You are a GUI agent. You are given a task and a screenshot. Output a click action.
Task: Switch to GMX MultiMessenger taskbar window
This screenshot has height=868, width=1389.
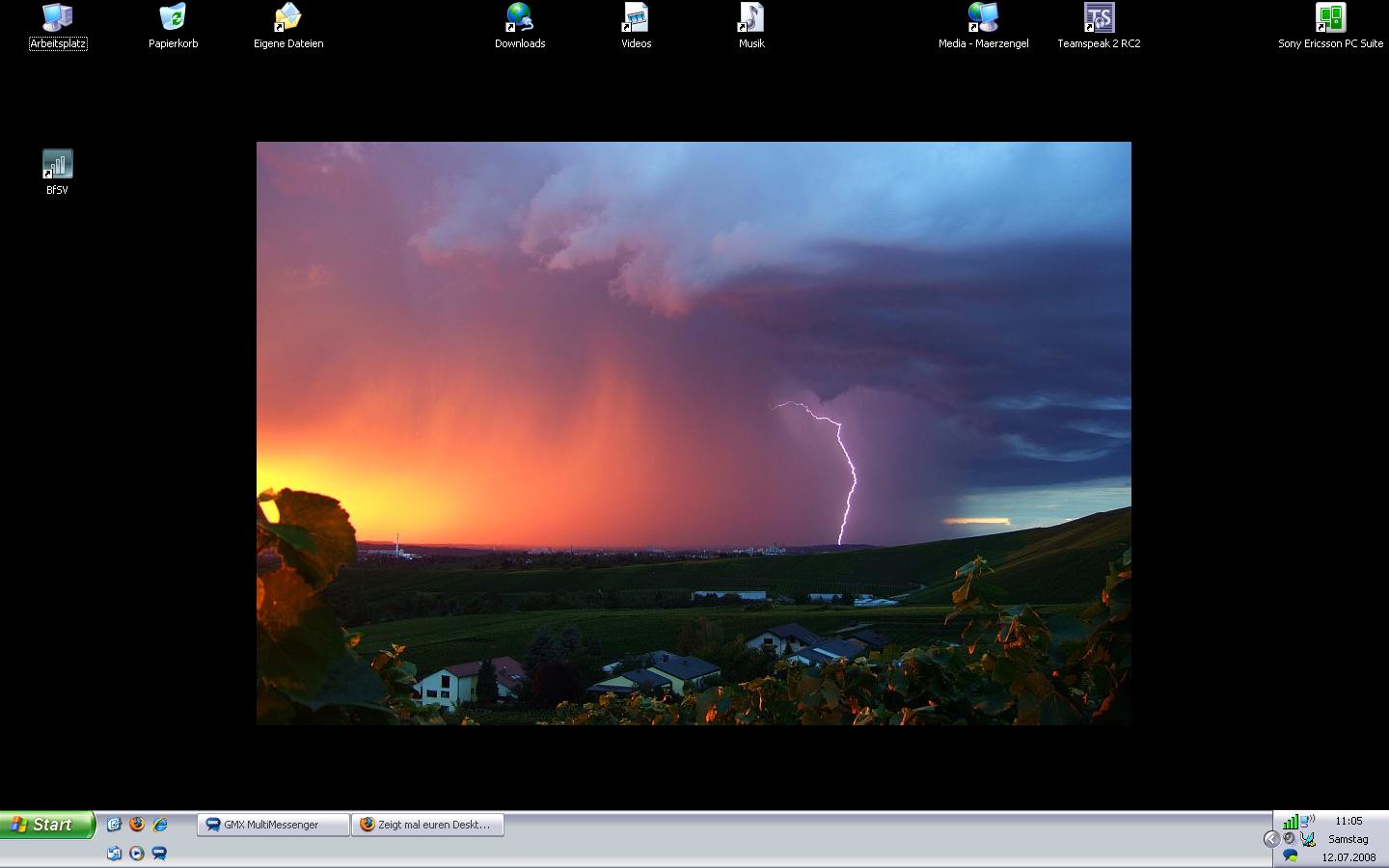tap(273, 825)
